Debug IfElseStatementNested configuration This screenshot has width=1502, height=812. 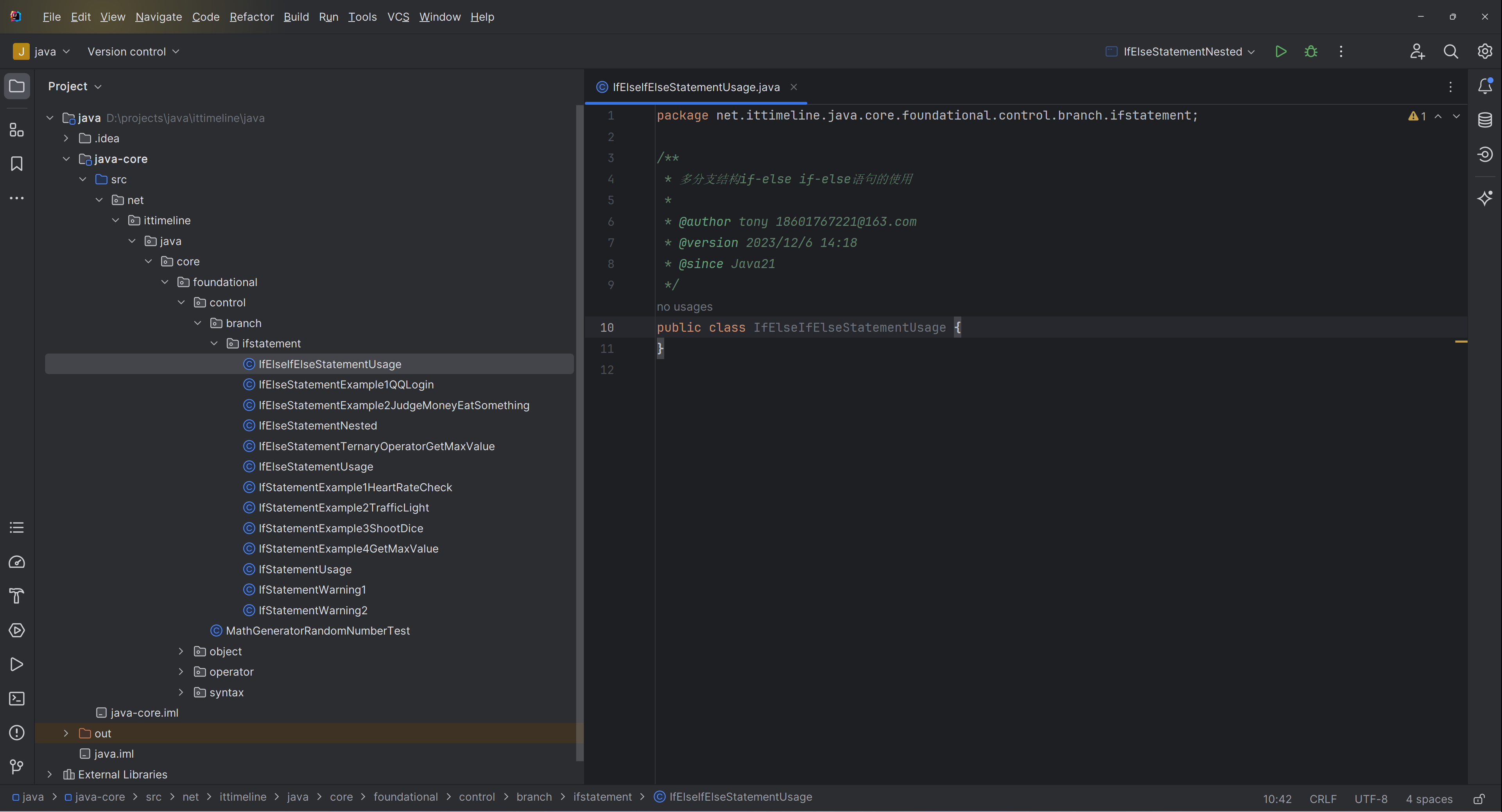click(x=1311, y=51)
